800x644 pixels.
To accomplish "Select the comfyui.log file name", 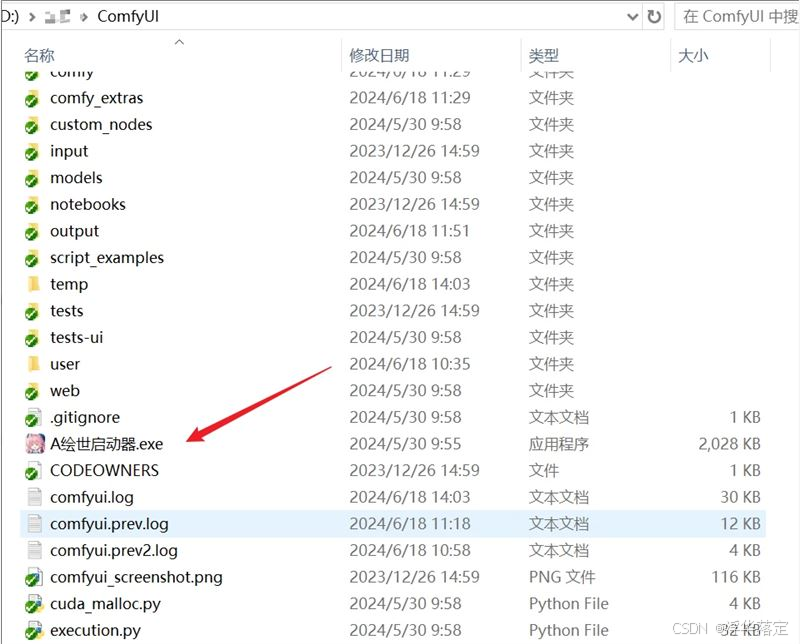I will click(x=92, y=498).
